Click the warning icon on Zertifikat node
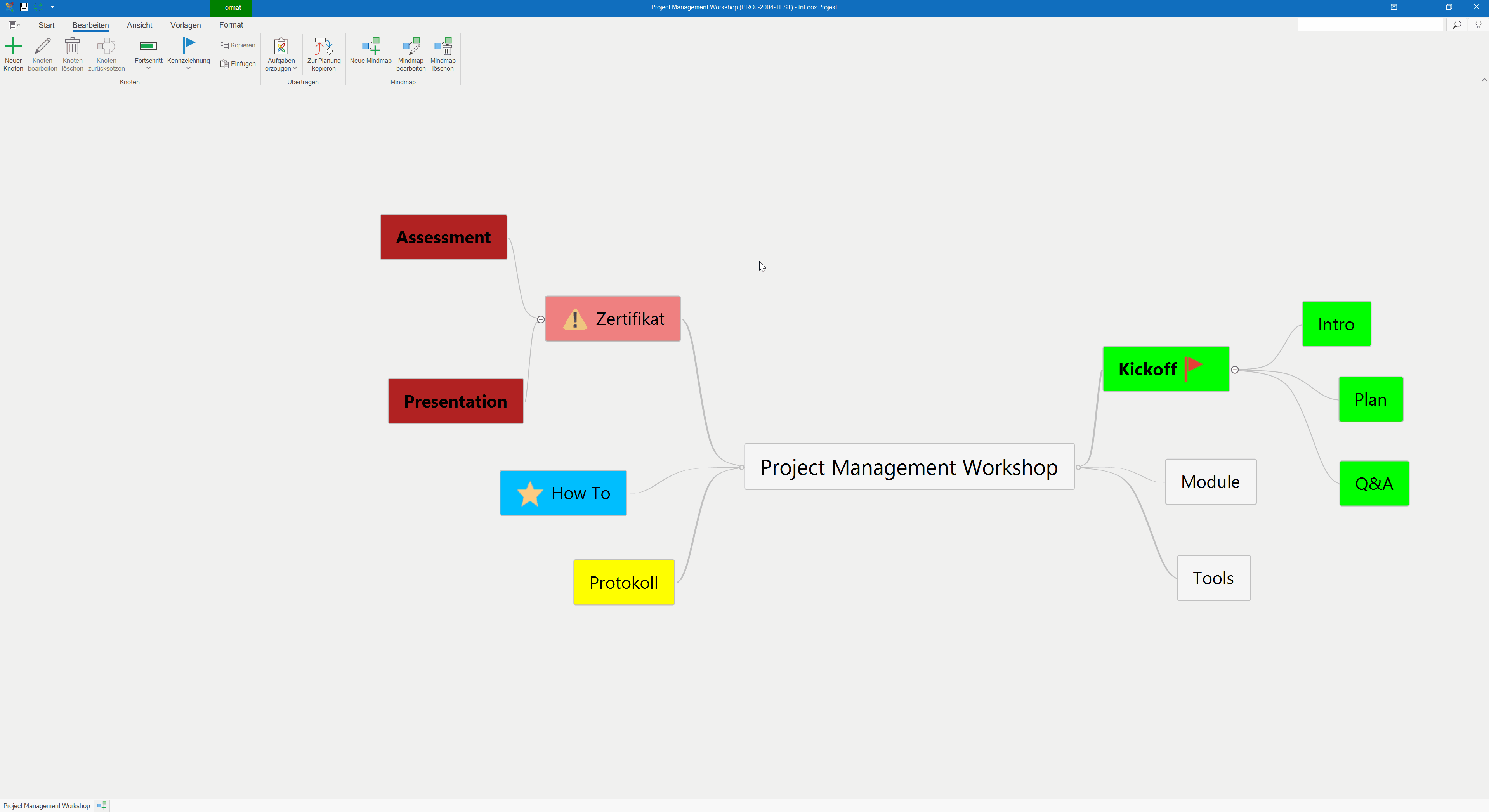 coord(574,319)
